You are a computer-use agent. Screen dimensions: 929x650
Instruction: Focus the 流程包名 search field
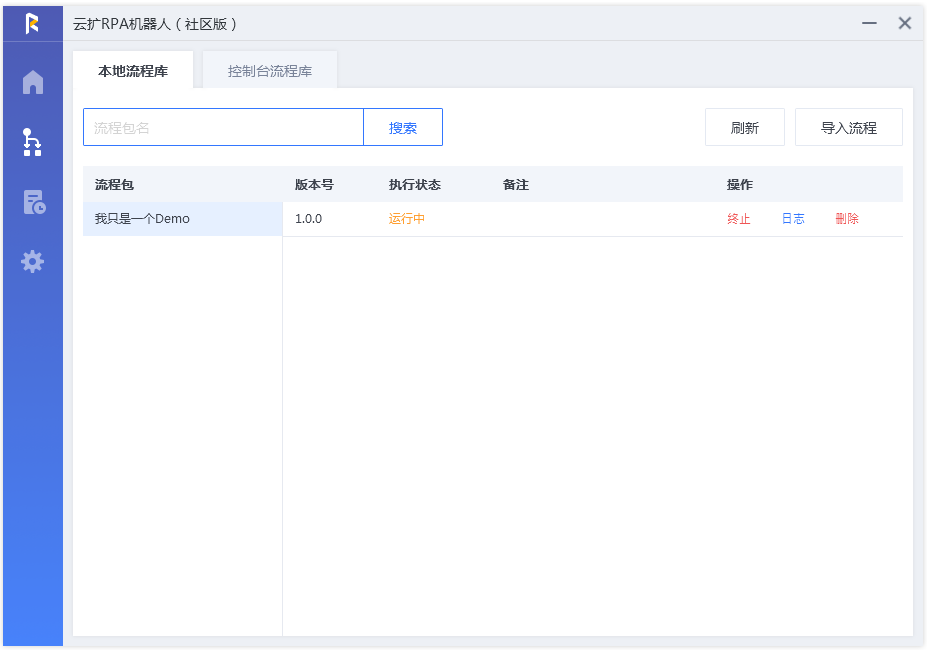[x=223, y=127]
